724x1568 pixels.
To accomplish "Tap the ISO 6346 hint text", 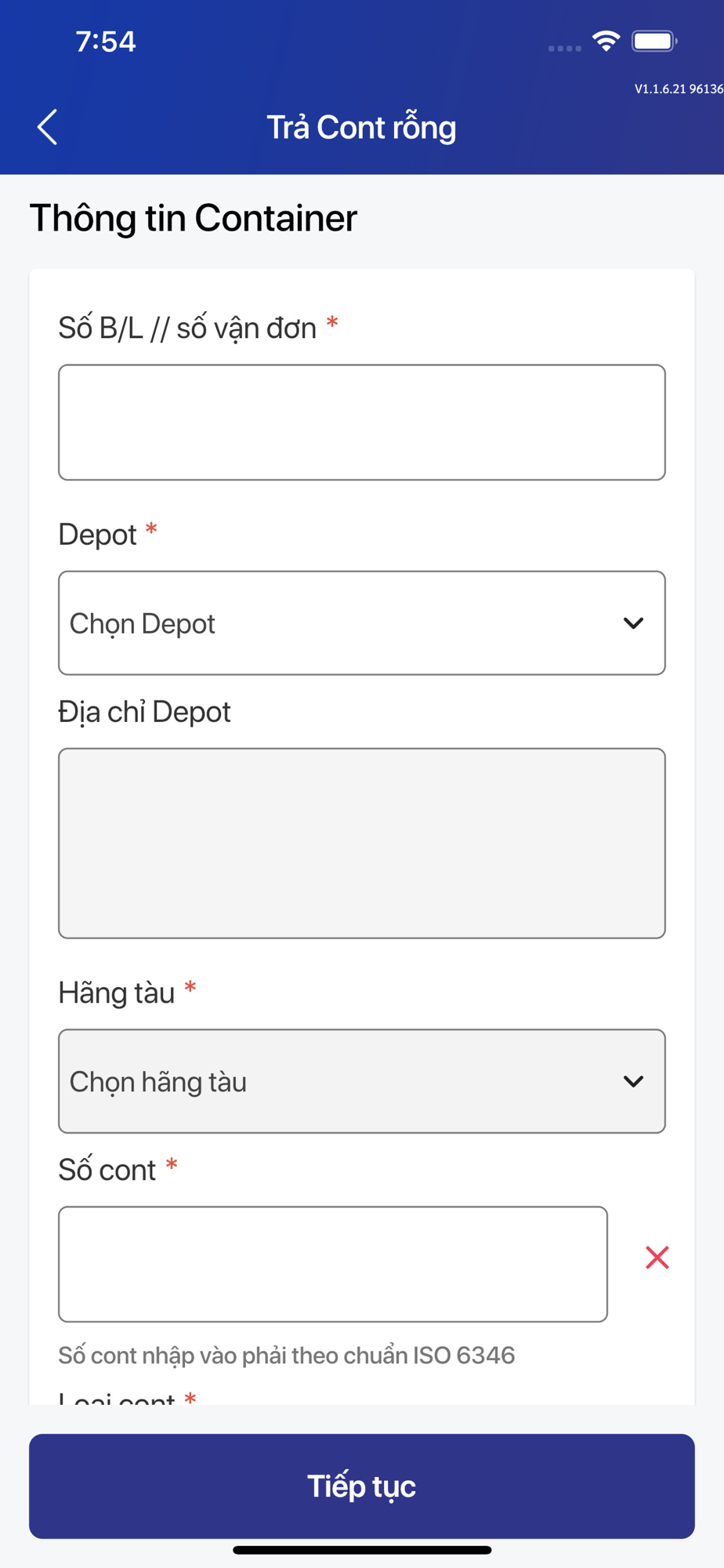I will [x=286, y=1356].
